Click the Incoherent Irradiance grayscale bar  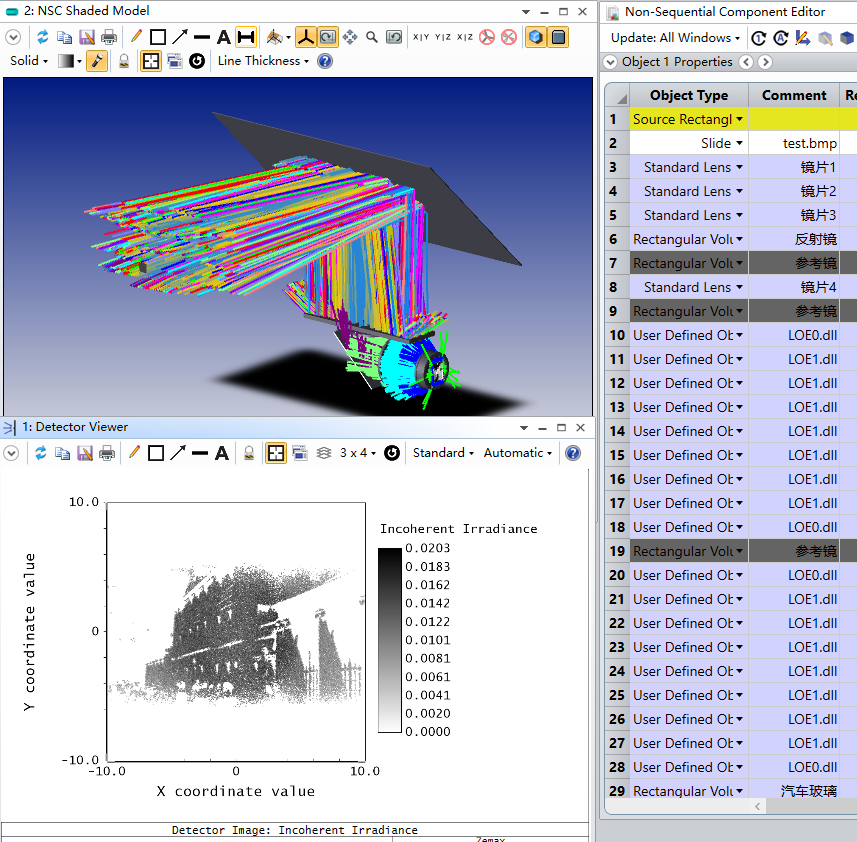pyautogui.click(x=390, y=640)
